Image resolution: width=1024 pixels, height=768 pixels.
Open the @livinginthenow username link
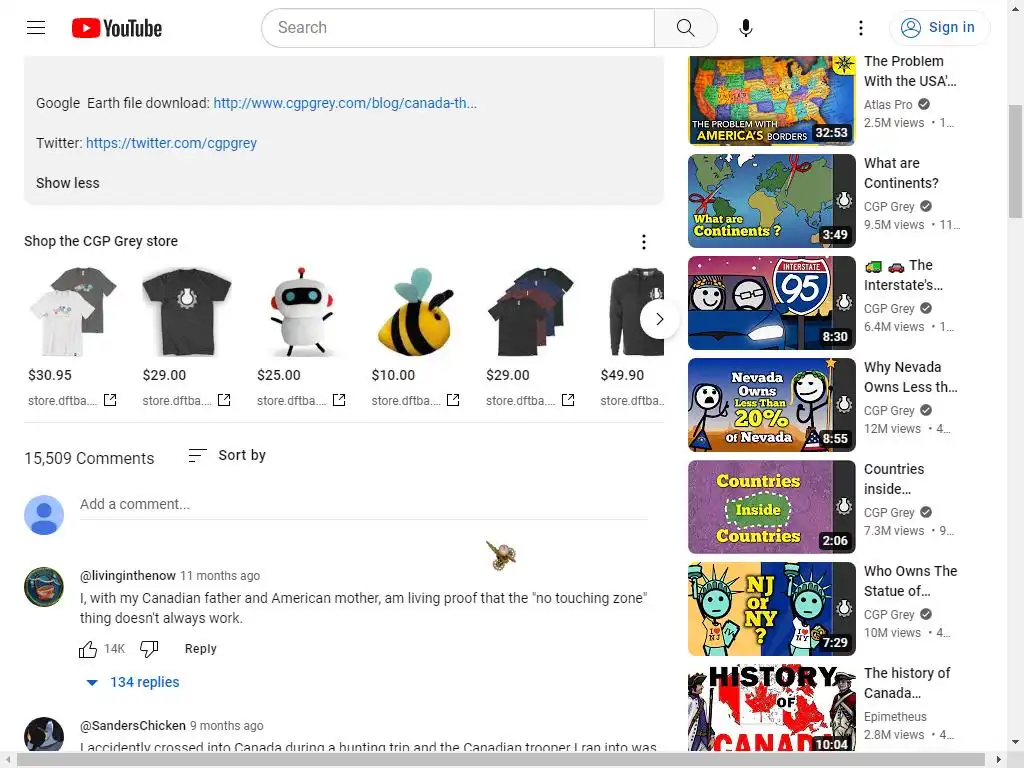coord(127,575)
